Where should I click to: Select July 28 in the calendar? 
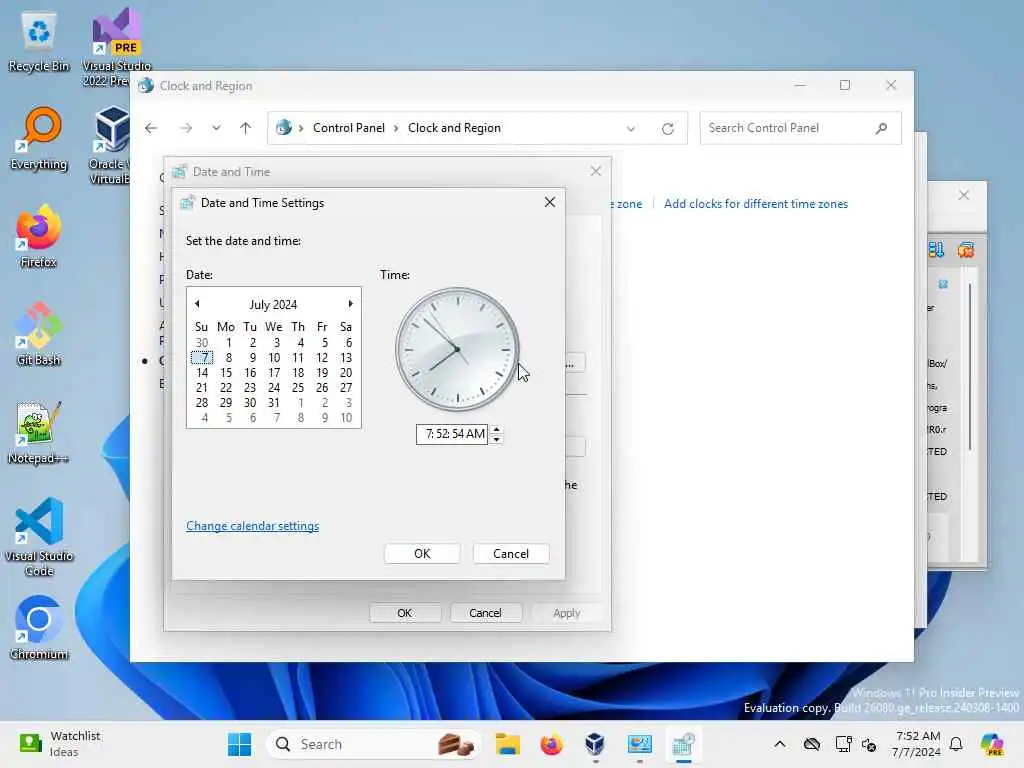(x=202, y=402)
